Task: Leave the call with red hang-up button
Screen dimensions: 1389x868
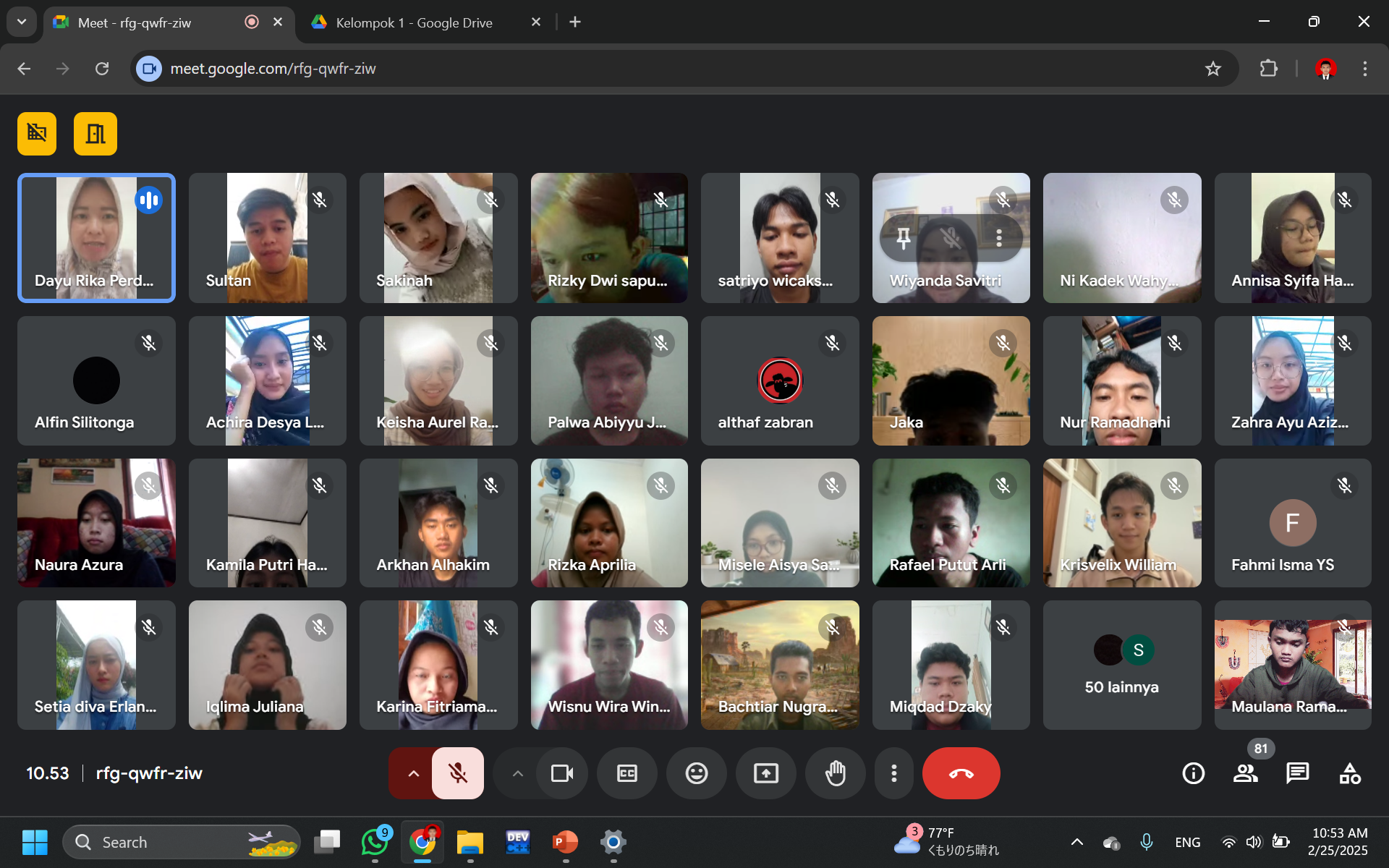Action: [961, 773]
